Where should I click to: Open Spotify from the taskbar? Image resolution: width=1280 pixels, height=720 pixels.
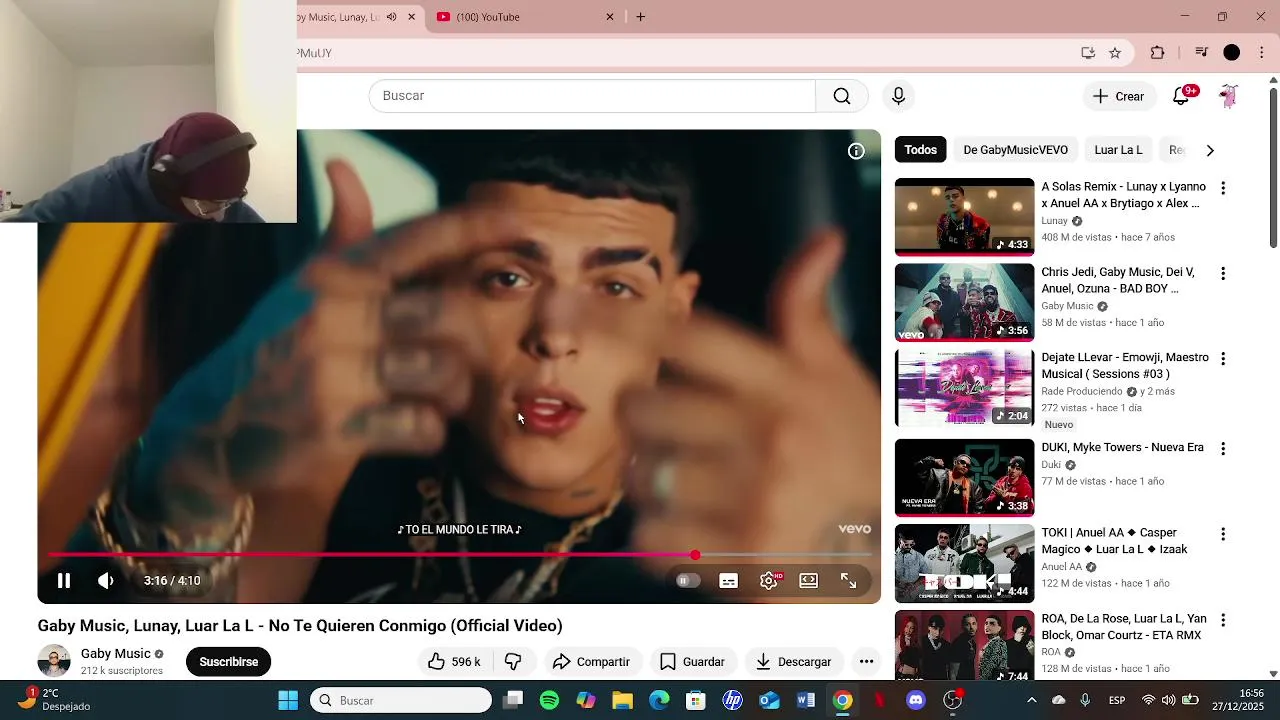coord(549,701)
